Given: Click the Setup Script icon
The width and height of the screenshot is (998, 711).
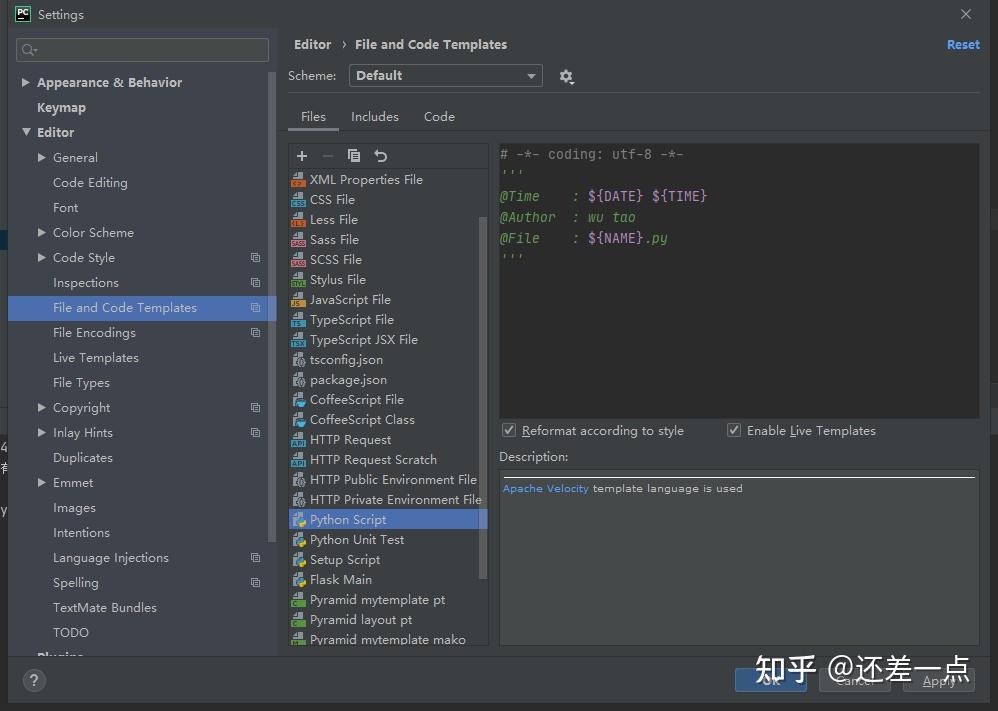Looking at the screenshot, I should [x=298, y=560].
